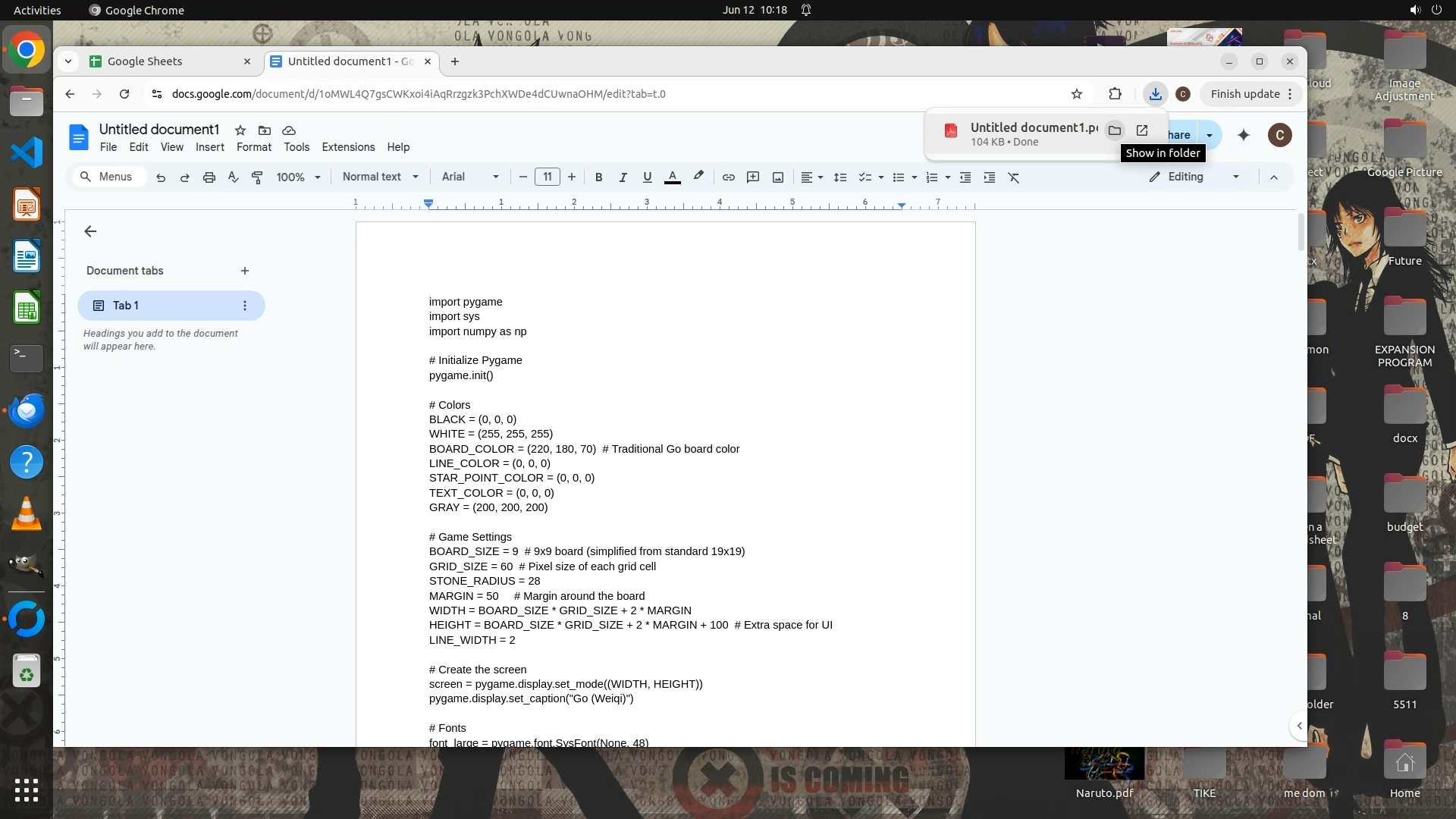Click the add comment icon

pyautogui.click(x=753, y=177)
